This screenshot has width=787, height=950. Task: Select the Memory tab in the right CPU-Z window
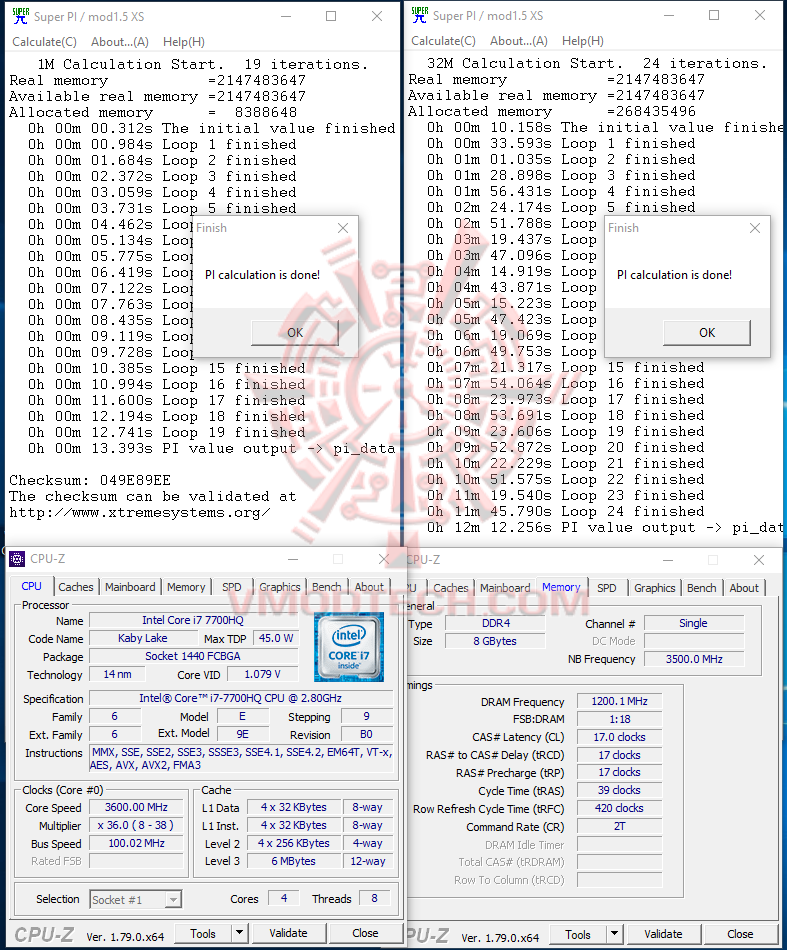tap(561, 586)
